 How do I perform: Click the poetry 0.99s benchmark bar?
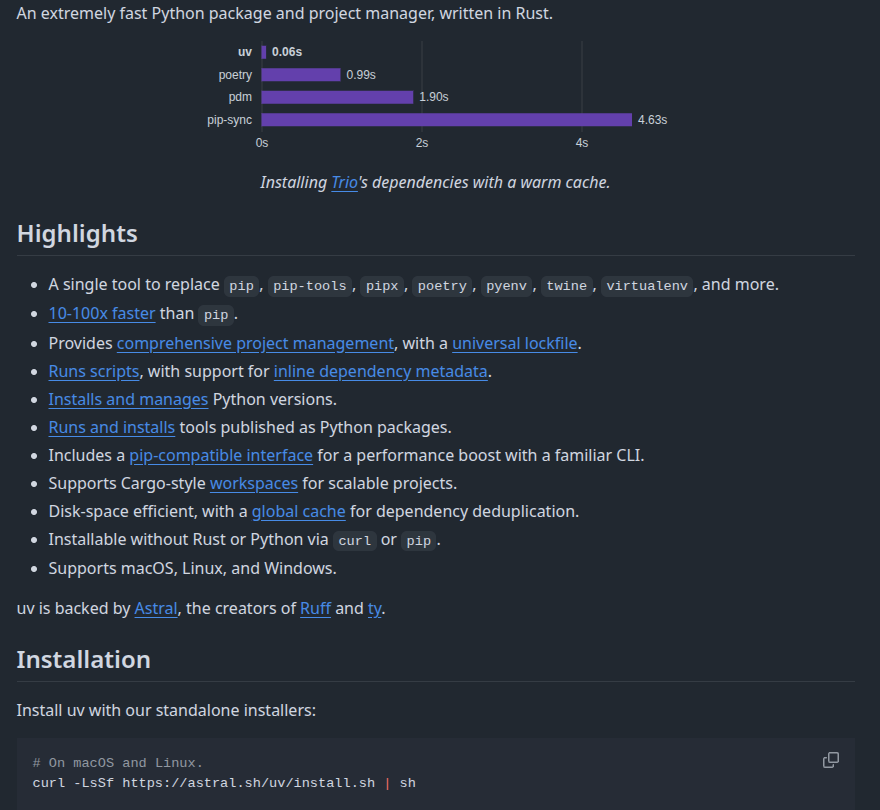pyautogui.click(x=301, y=75)
